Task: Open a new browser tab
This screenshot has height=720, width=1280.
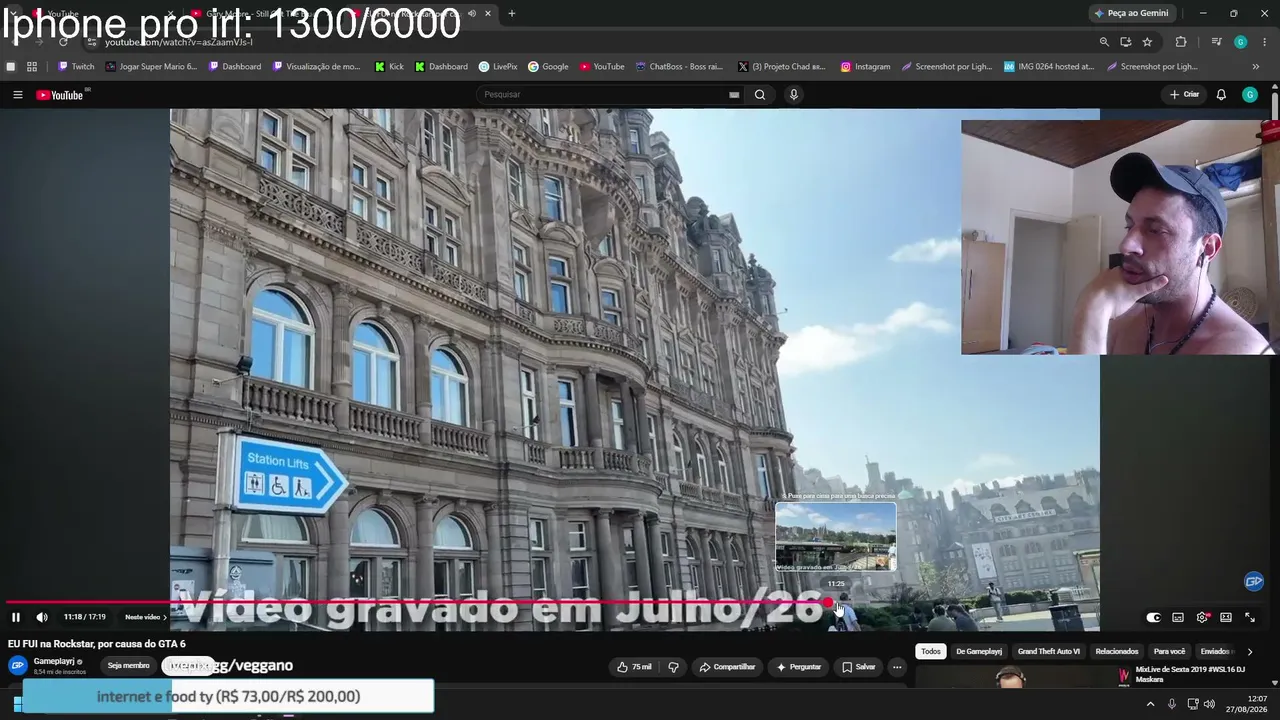Action: (512, 13)
